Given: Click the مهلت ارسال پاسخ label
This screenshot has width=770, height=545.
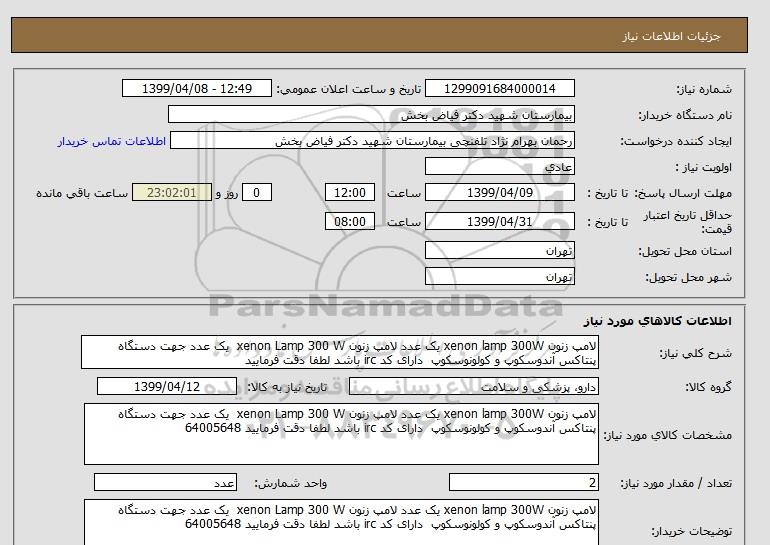Looking at the screenshot, I should click(683, 193).
